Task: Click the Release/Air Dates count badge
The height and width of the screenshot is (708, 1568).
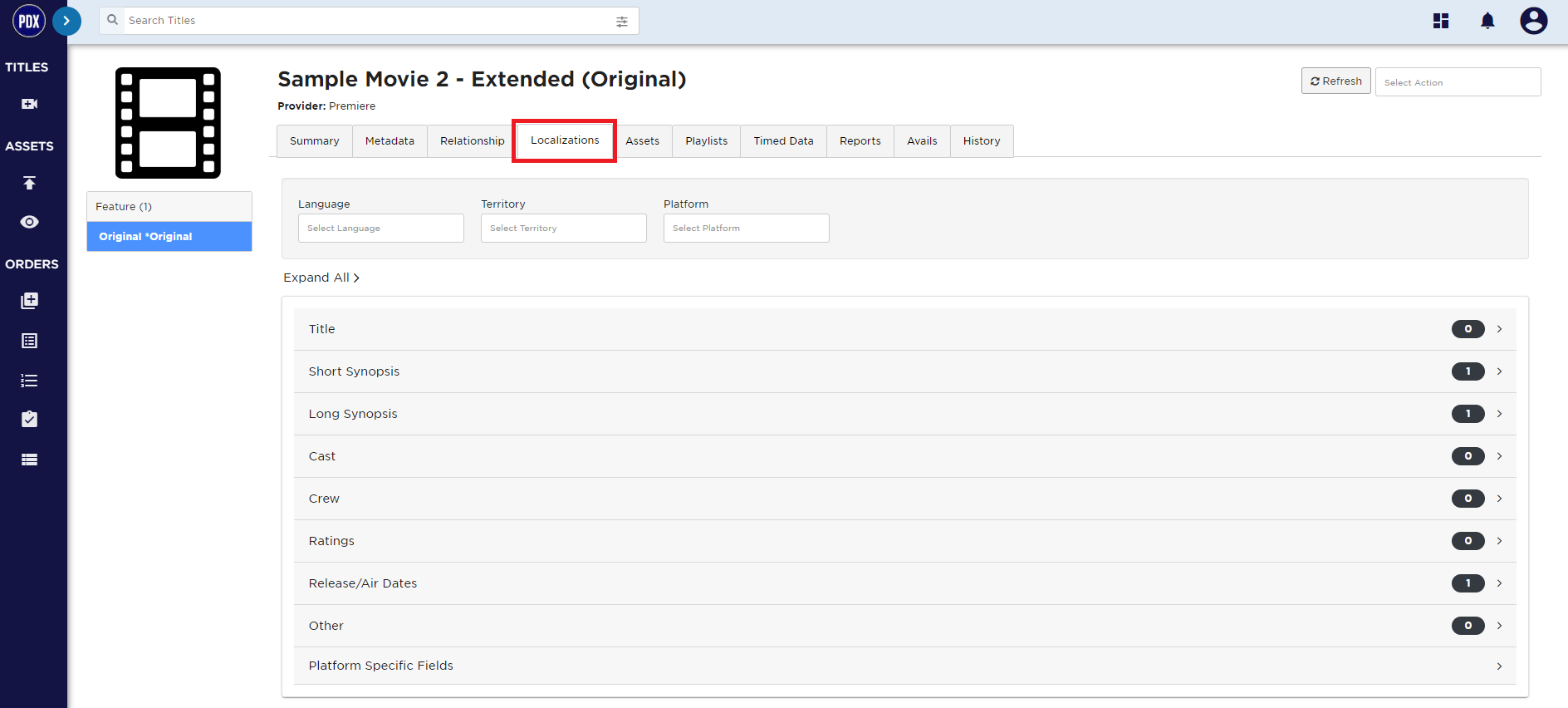Action: 1468,583
